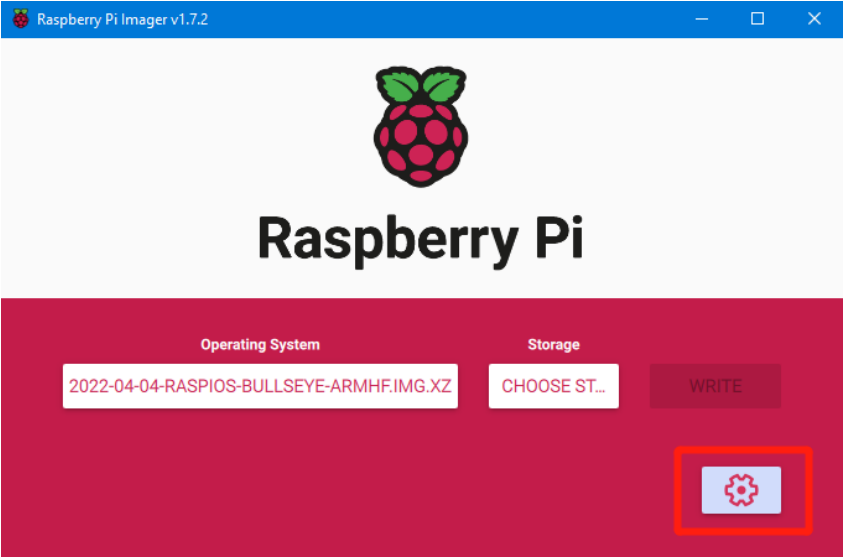The image size is (845, 559).
Task: Open the CHOOSE STORAGE device list
Action: tap(553, 386)
